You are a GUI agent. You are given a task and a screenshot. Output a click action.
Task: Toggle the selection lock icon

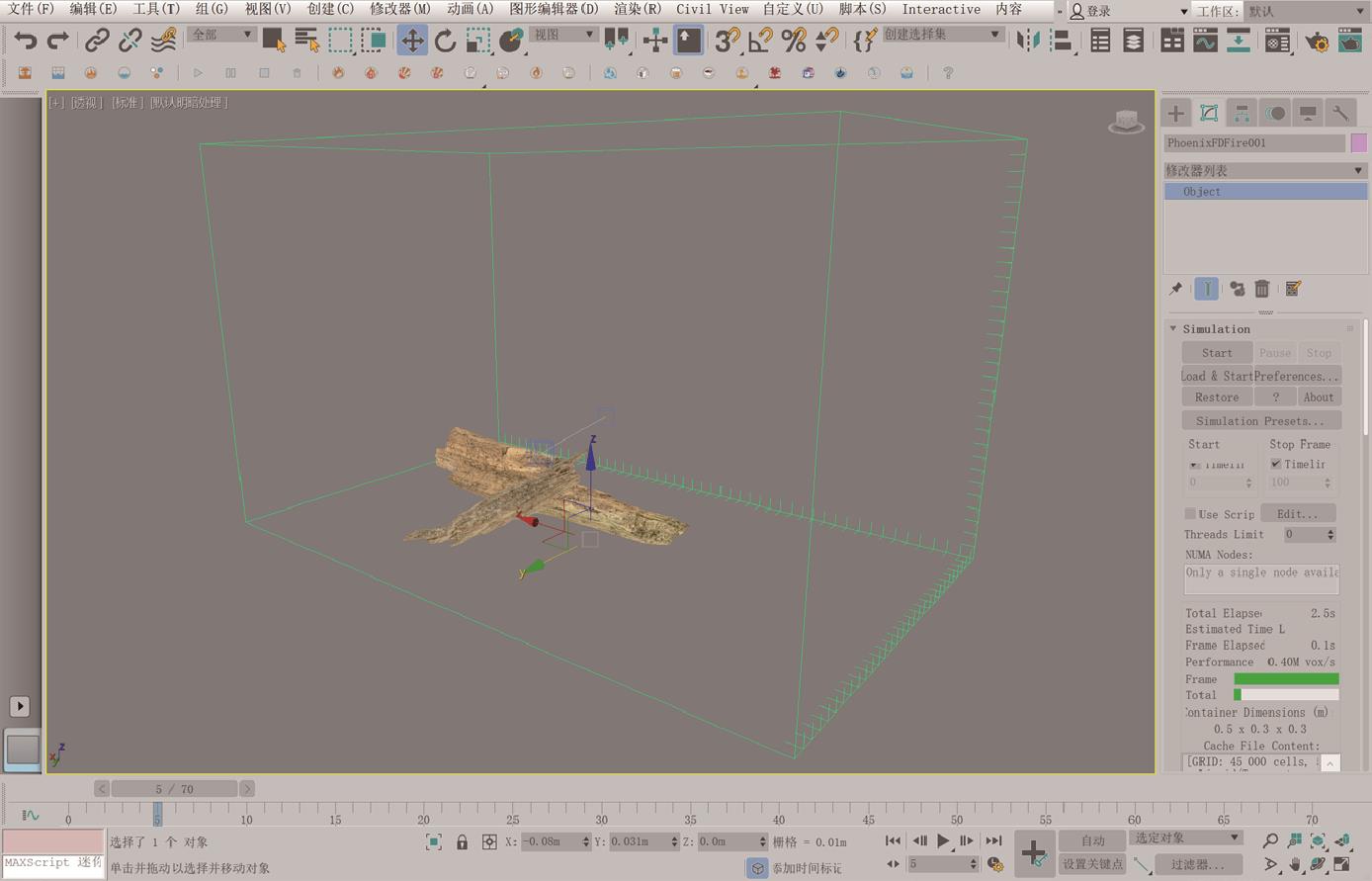pyautogui.click(x=462, y=842)
